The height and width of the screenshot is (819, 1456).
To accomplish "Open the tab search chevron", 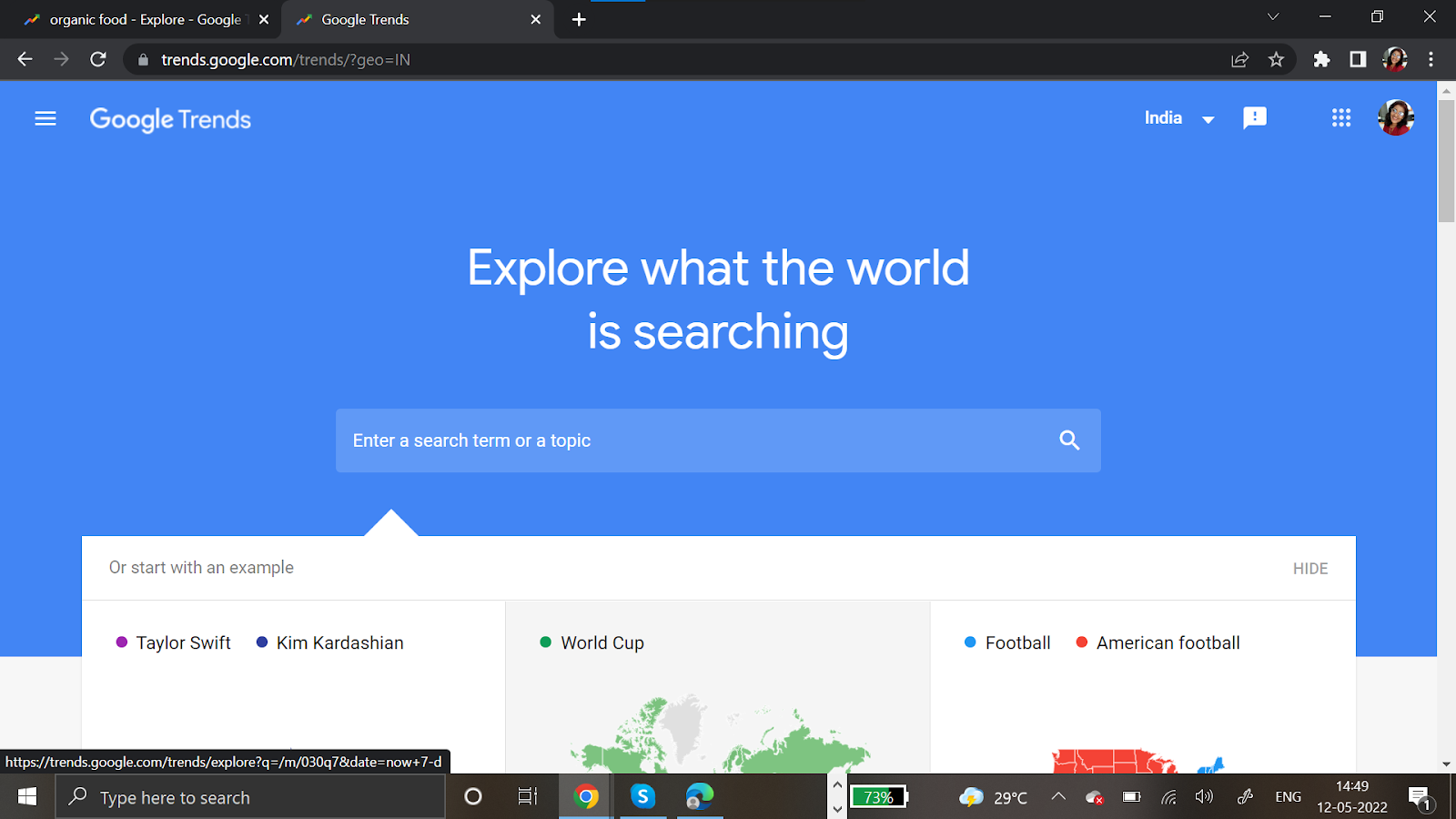I will point(1273,16).
